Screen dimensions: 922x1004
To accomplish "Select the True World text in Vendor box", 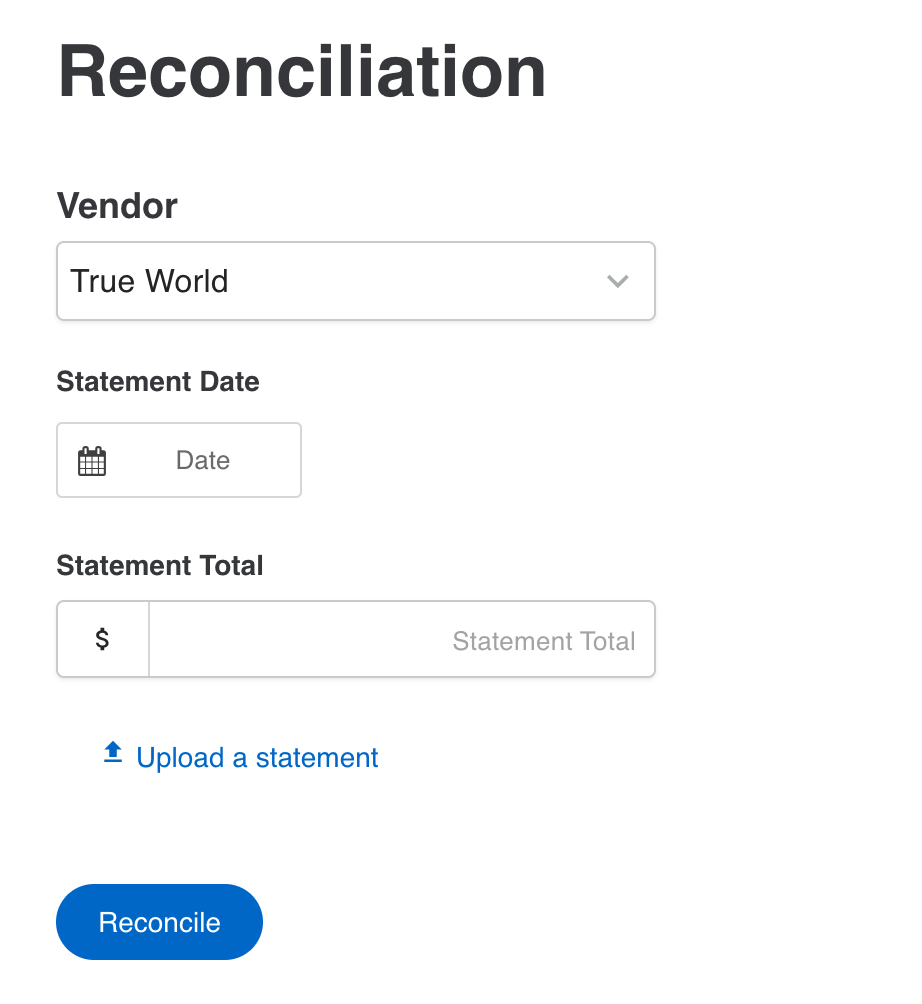I will click(x=149, y=281).
